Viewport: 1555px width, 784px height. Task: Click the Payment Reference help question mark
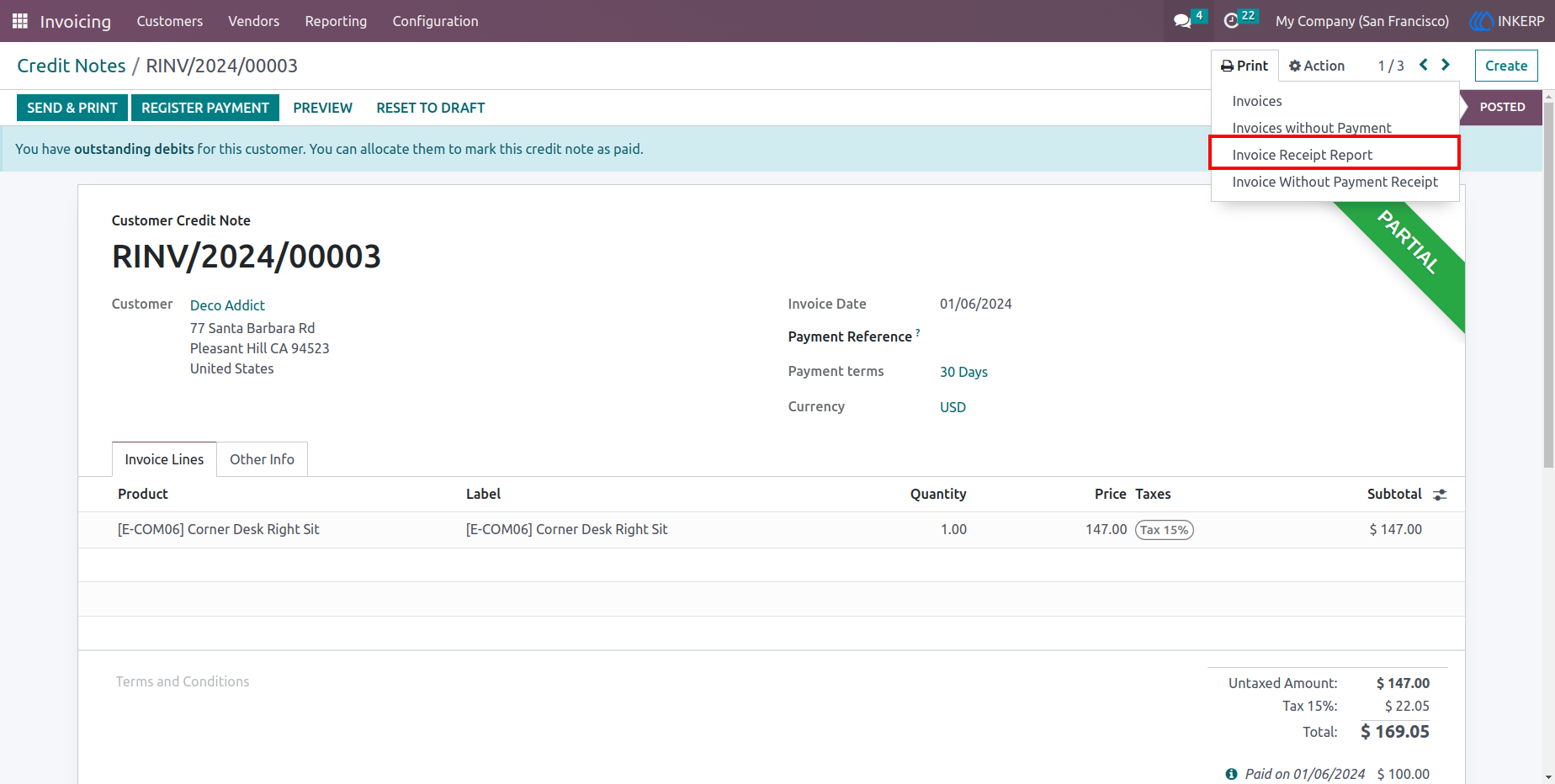(x=918, y=332)
